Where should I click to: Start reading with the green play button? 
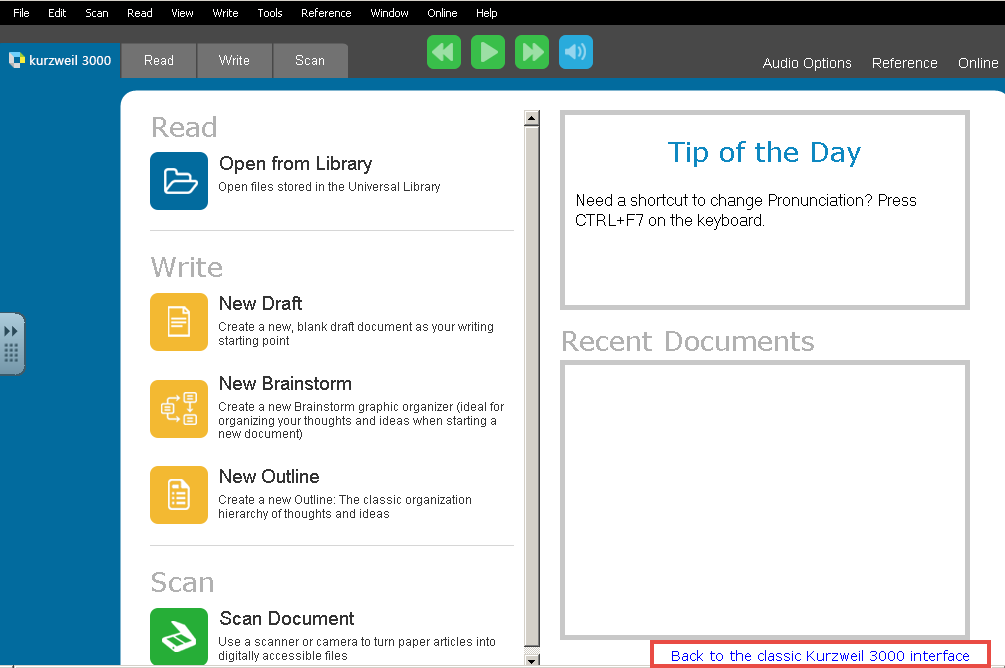[x=488, y=52]
